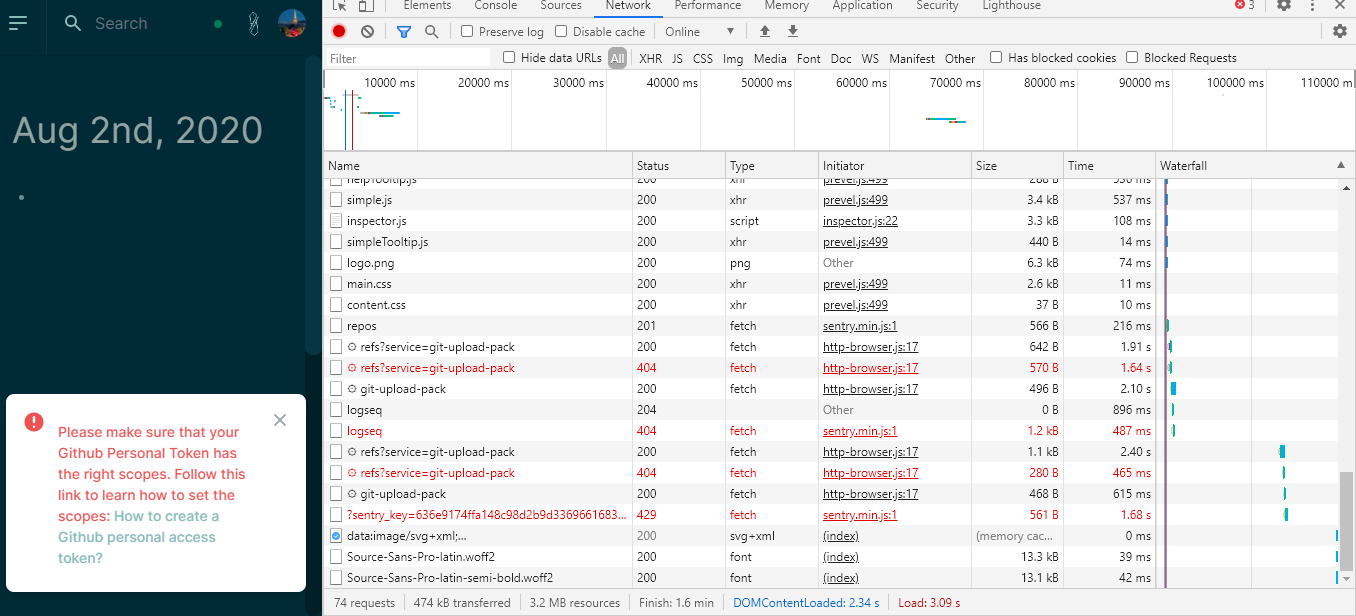This screenshot has width=1356, height=616.
Task: Filter requests by Font
Action: tap(809, 58)
